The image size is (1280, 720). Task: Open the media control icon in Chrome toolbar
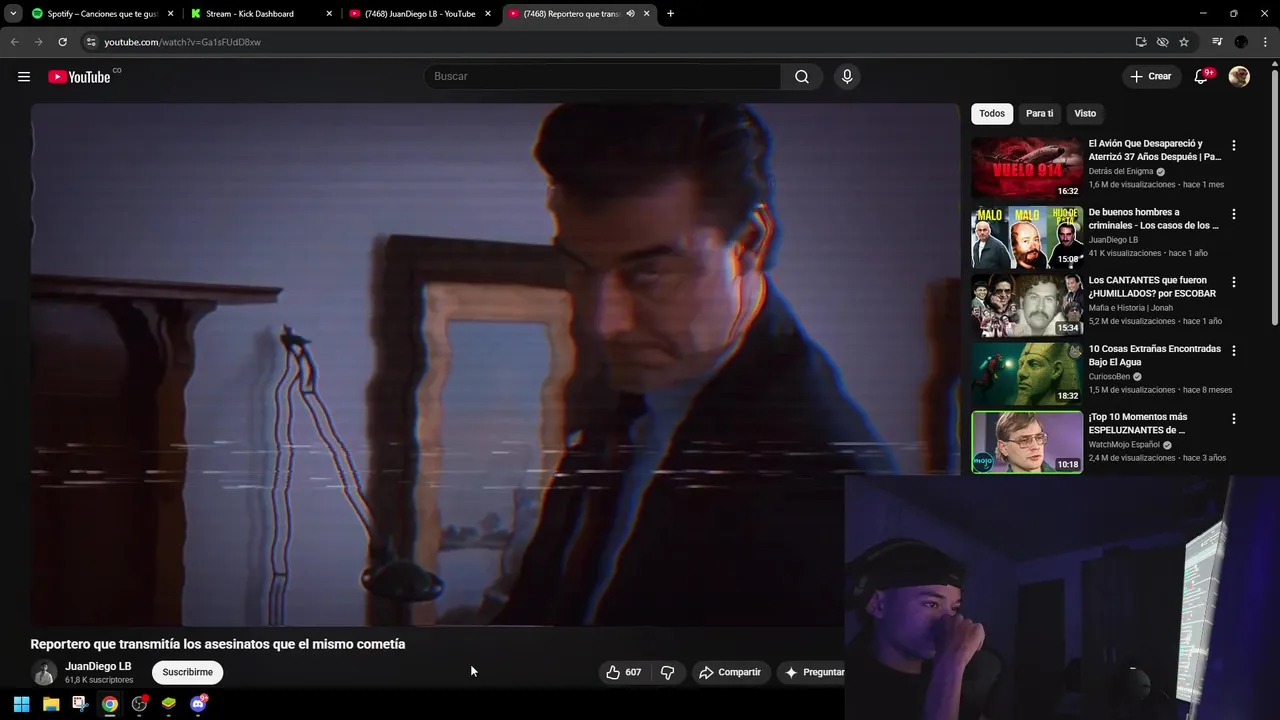coord(1217,42)
